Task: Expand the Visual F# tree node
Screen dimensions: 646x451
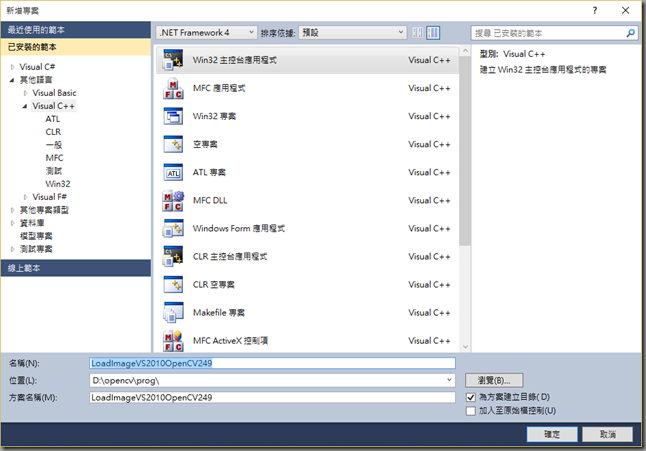Action: [x=26, y=197]
